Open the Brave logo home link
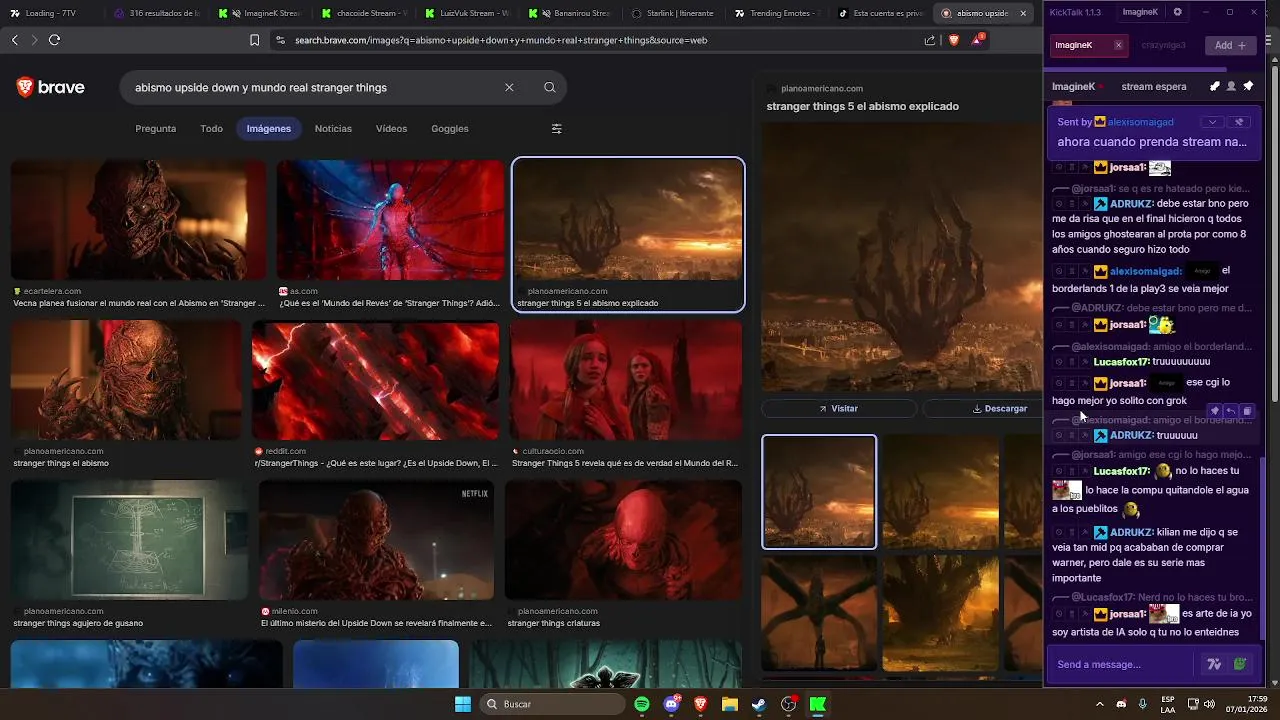Image resolution: width=1280 pixels, height=720 pixels. coord(51,88)
